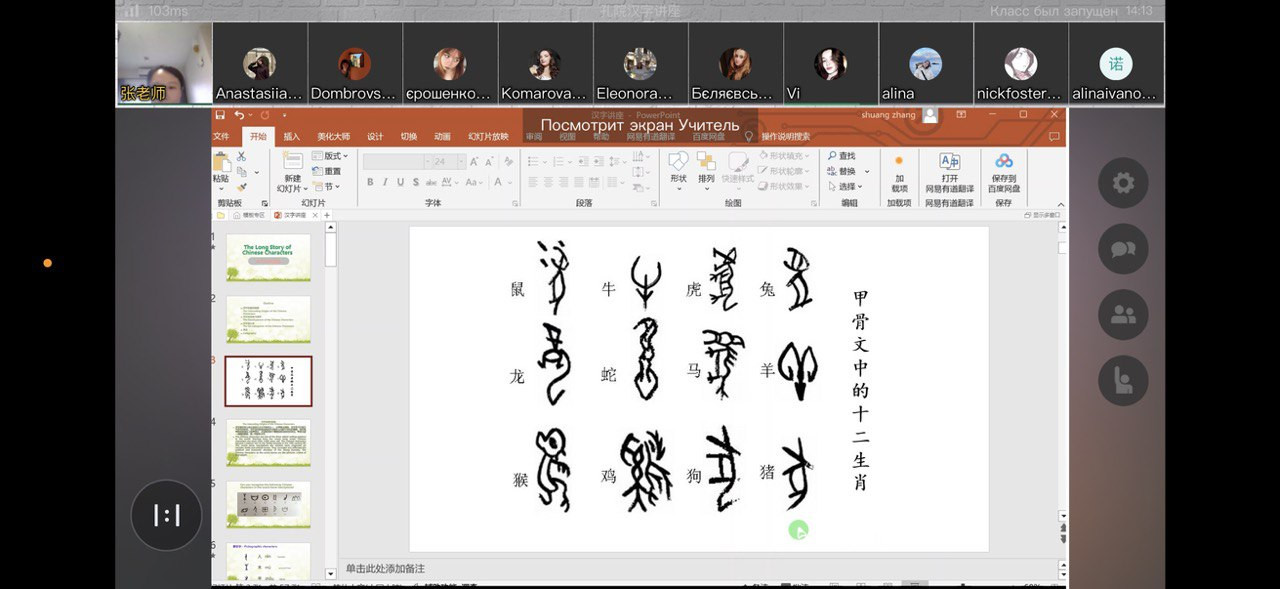Toggle bold formatting button
The image size is (1280, 589).
coord(370,182)
